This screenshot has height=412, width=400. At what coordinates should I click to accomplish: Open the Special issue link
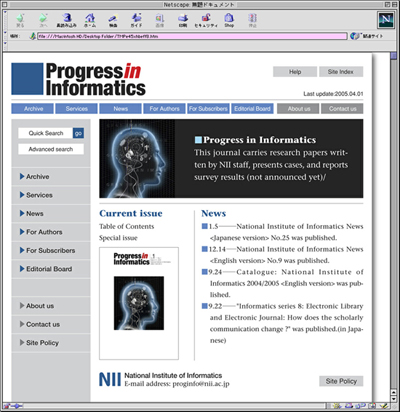point(118,238)
